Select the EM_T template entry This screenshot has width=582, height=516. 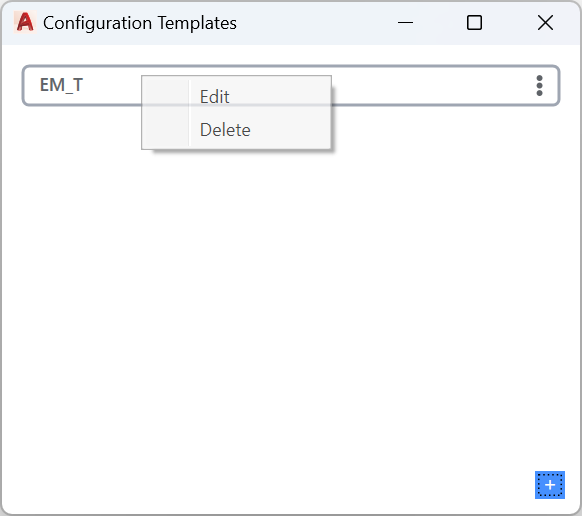click(291, 86)
